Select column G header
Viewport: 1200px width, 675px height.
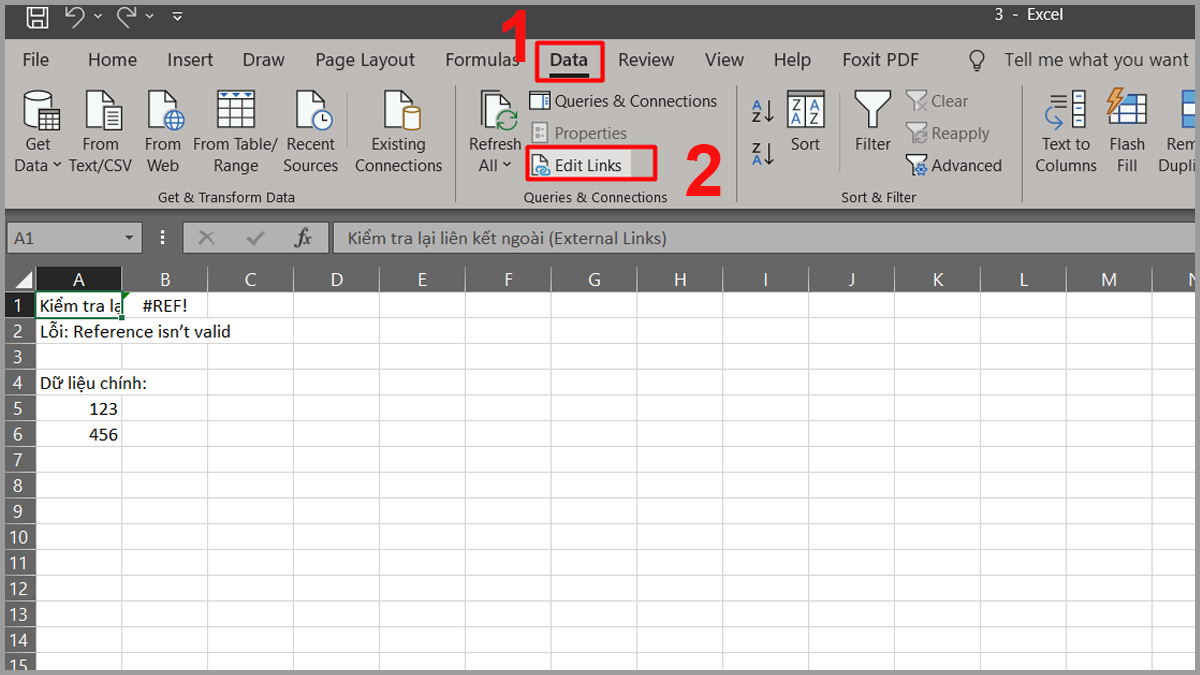[594, 280]
